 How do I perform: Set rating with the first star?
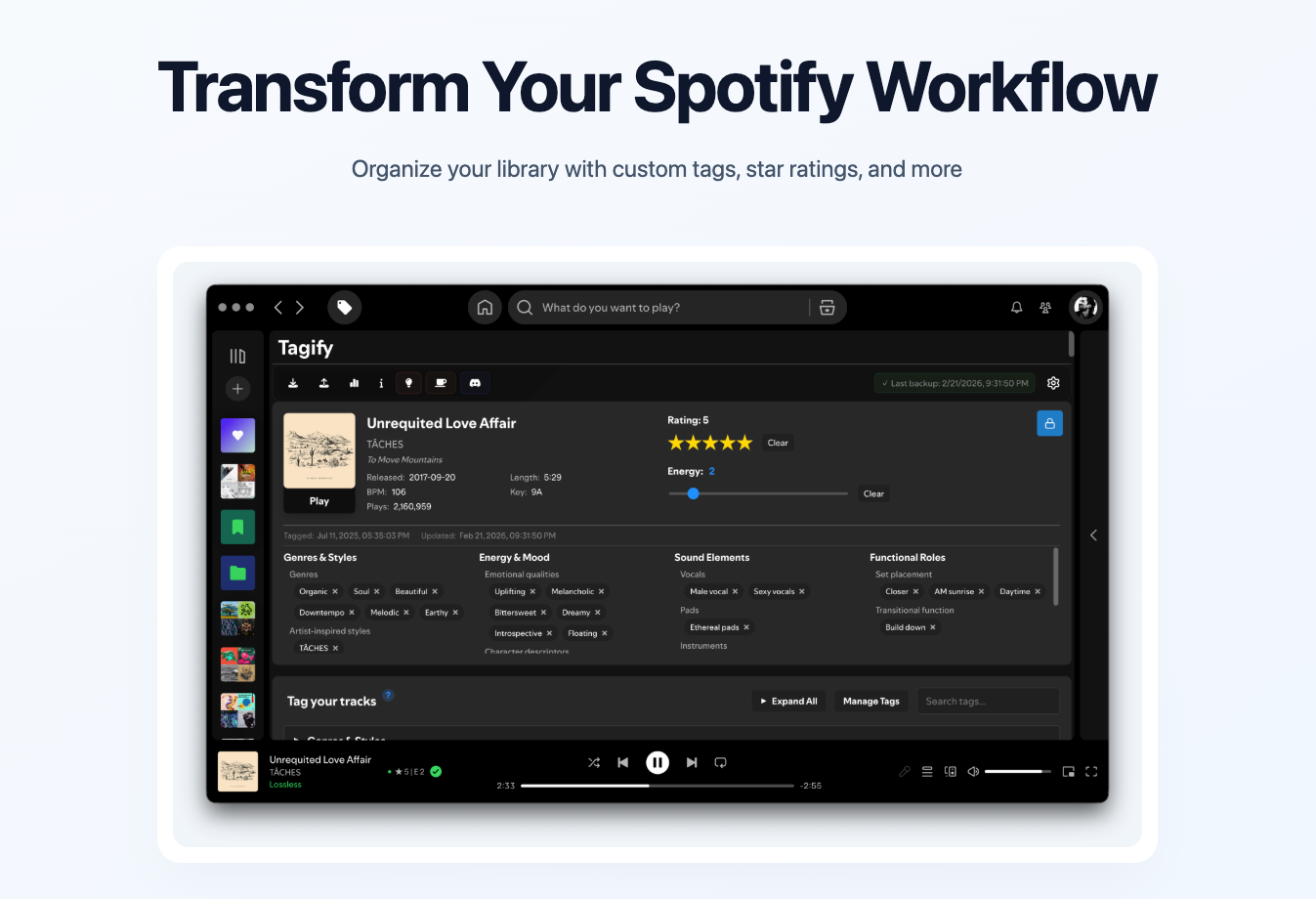[676, 443]
